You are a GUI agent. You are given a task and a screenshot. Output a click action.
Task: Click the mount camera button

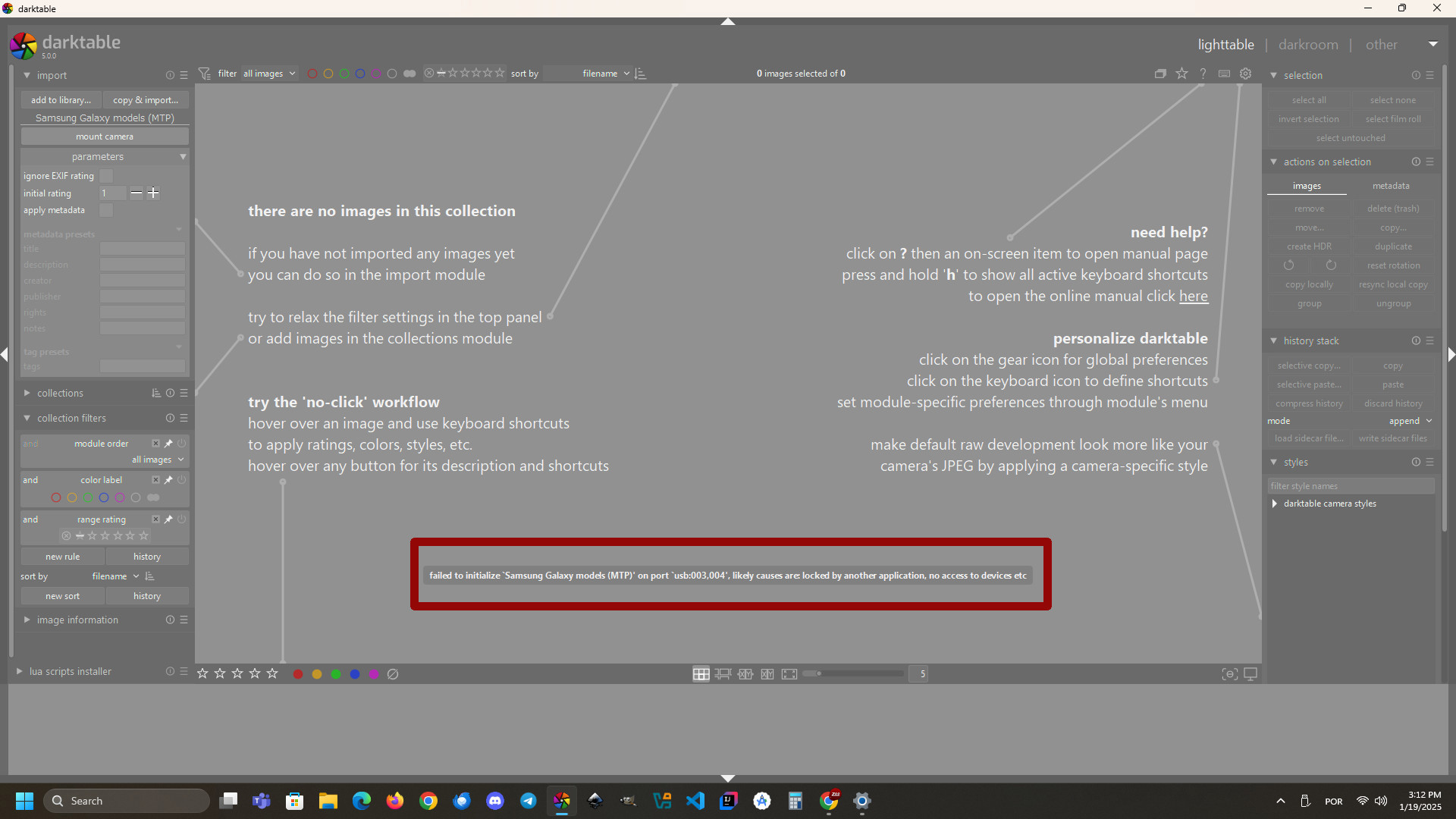click(105, 136)
